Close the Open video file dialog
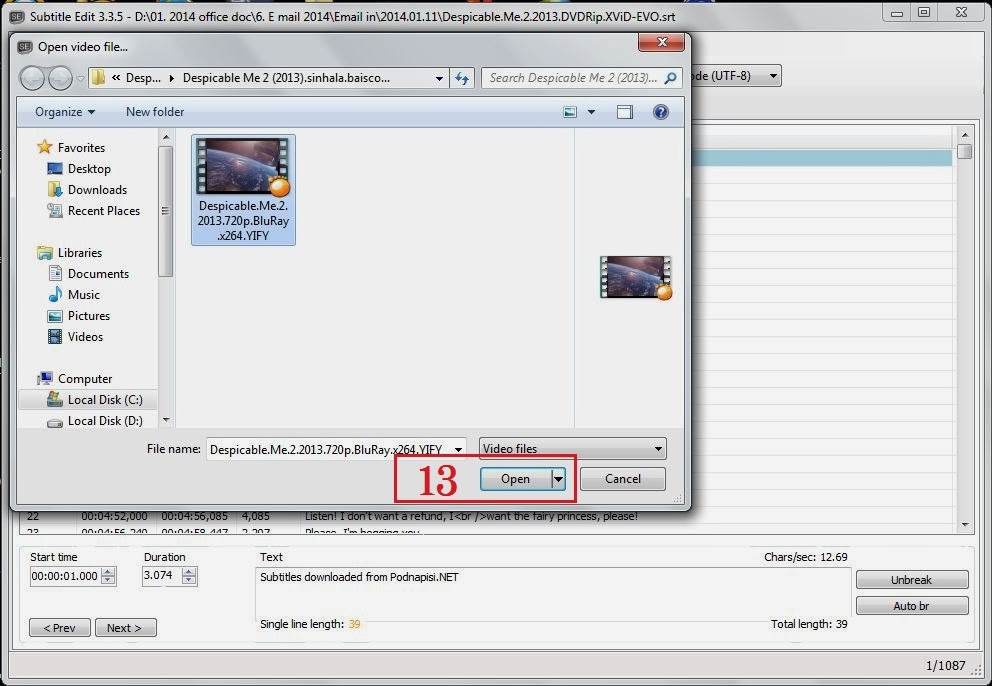This screenshot has width=992, height=686. click(662, 42)
